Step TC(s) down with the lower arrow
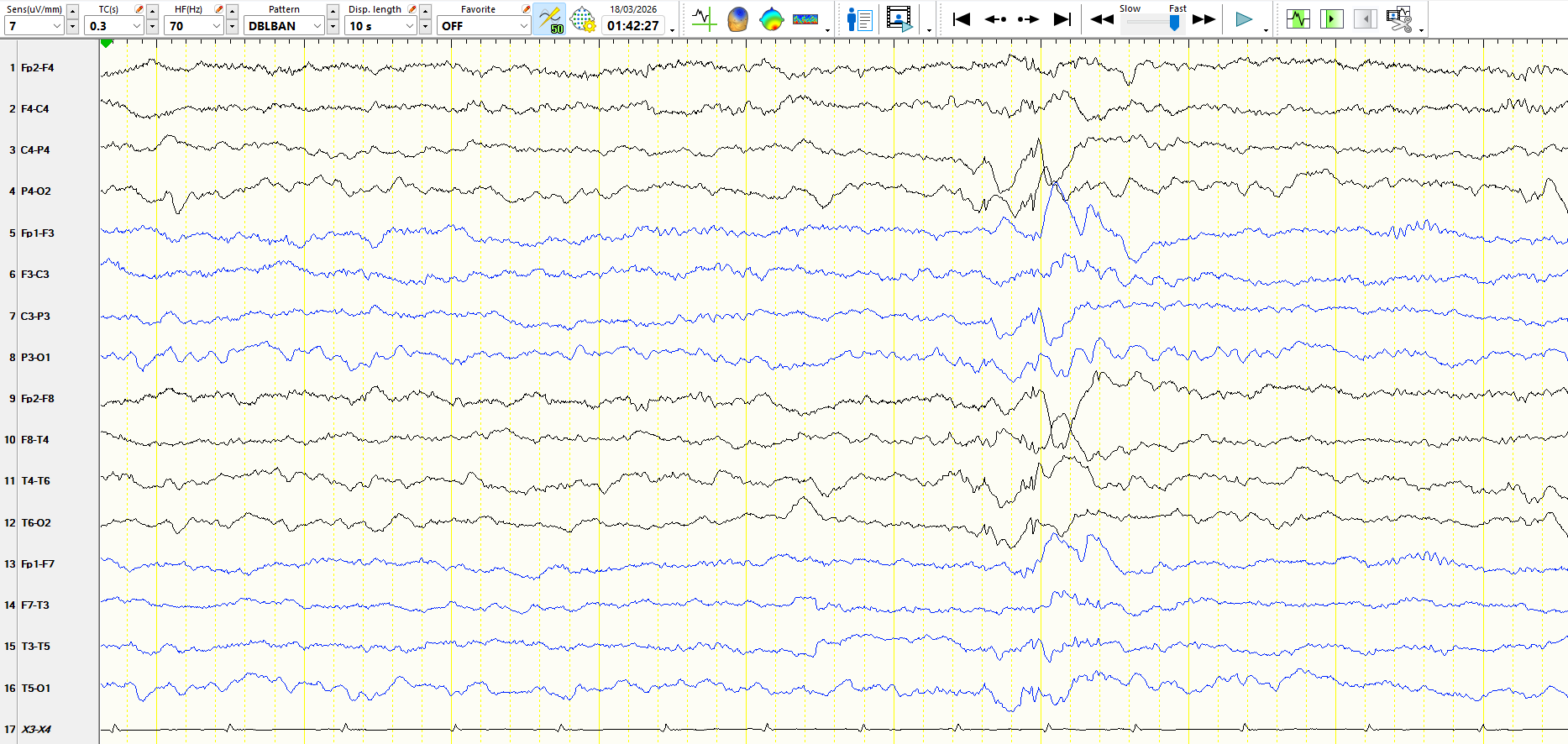This screenshot has width=1568, height=744. [152, 26]
